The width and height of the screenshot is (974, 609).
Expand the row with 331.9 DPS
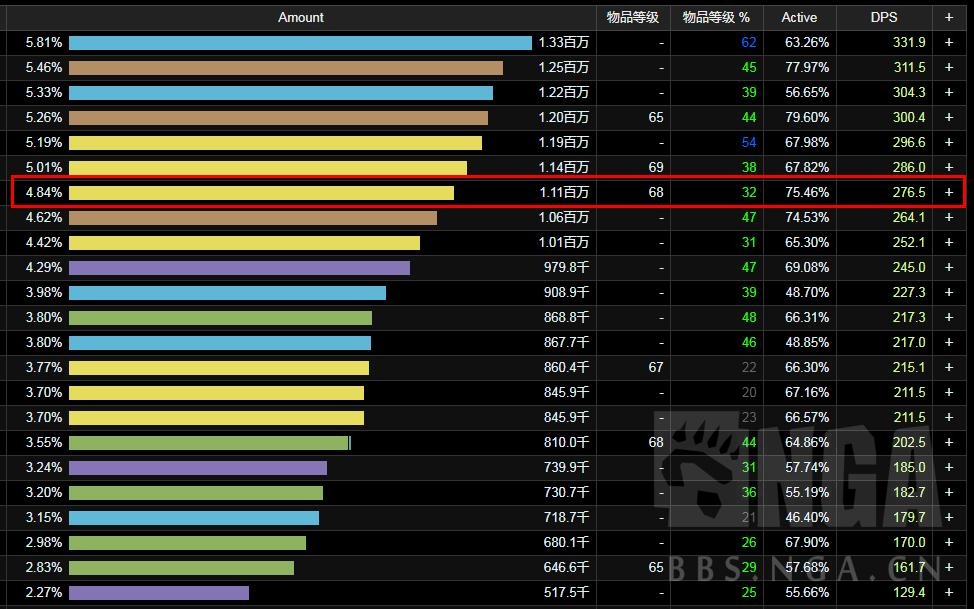tap(949, 43)
